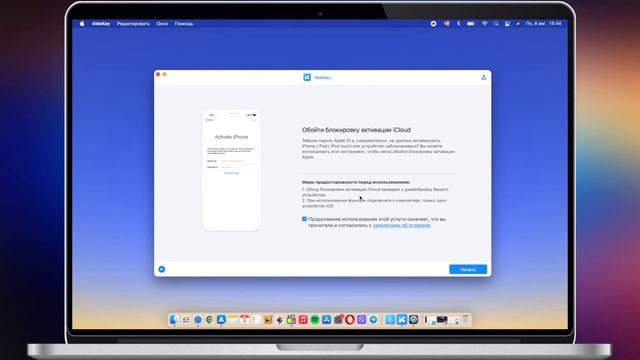This screenshot has width=640, height=360.
Task: Open the Редактировать menu
Action: 133,24
